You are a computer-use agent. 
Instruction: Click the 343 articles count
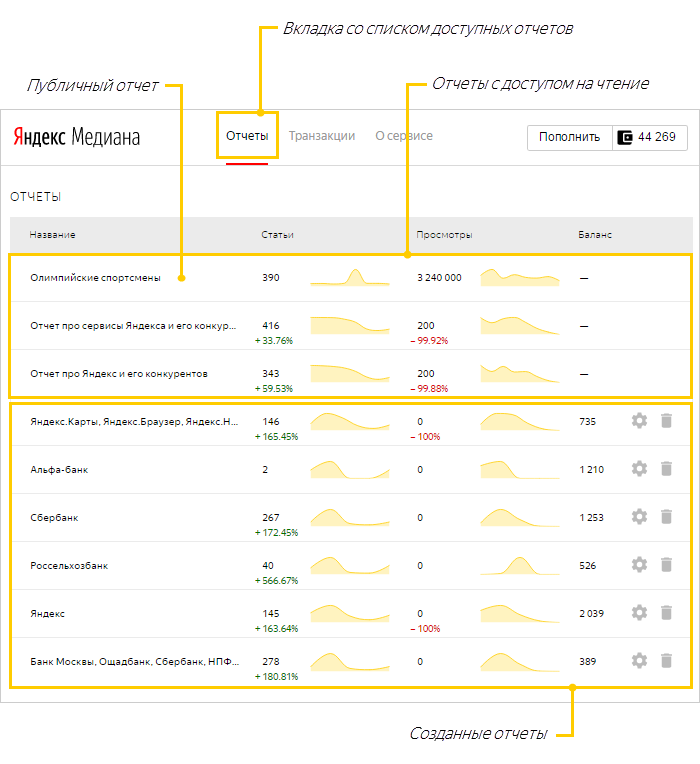(x=271, y=374)
